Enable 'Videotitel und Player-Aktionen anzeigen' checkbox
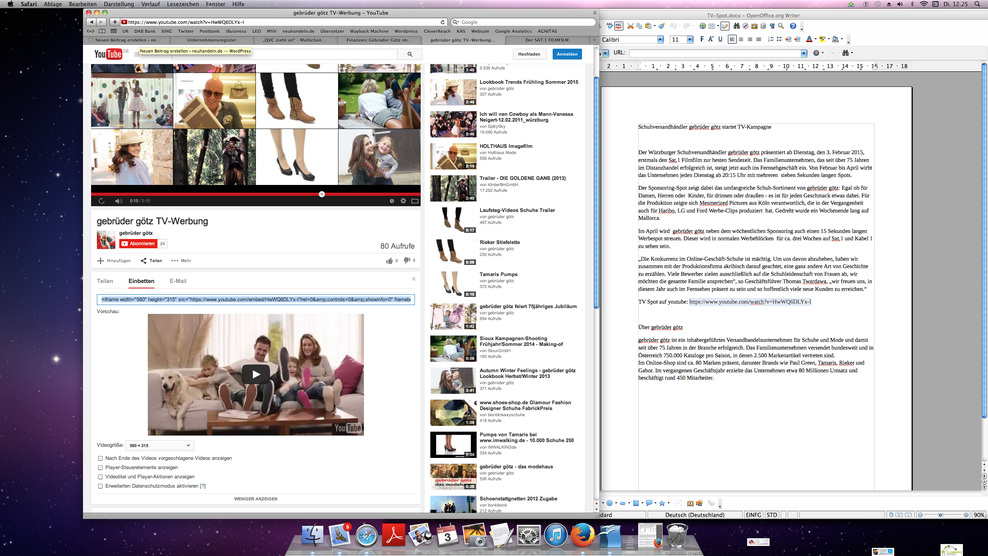Image resolution: width=988 pixels, height=556 pixels. coord(100,477)
